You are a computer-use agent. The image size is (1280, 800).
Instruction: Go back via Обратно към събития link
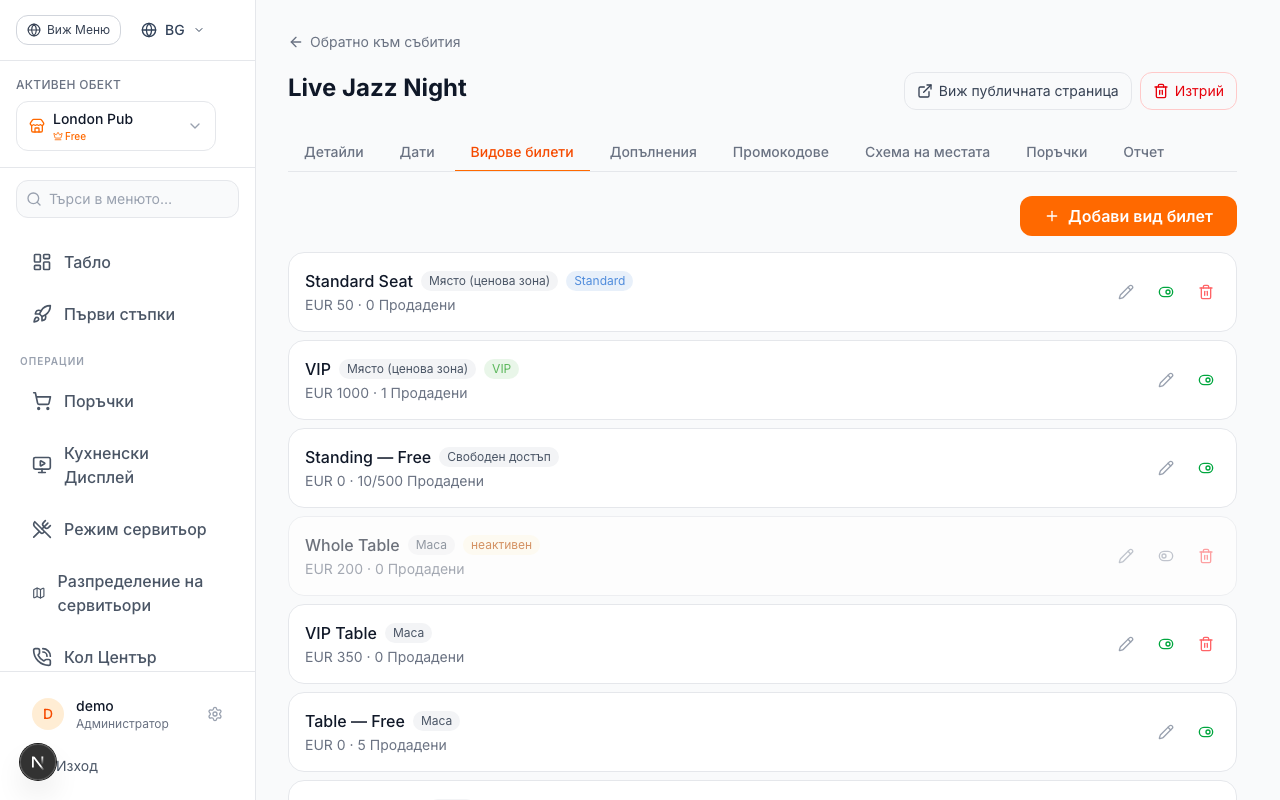coord(374,42)
